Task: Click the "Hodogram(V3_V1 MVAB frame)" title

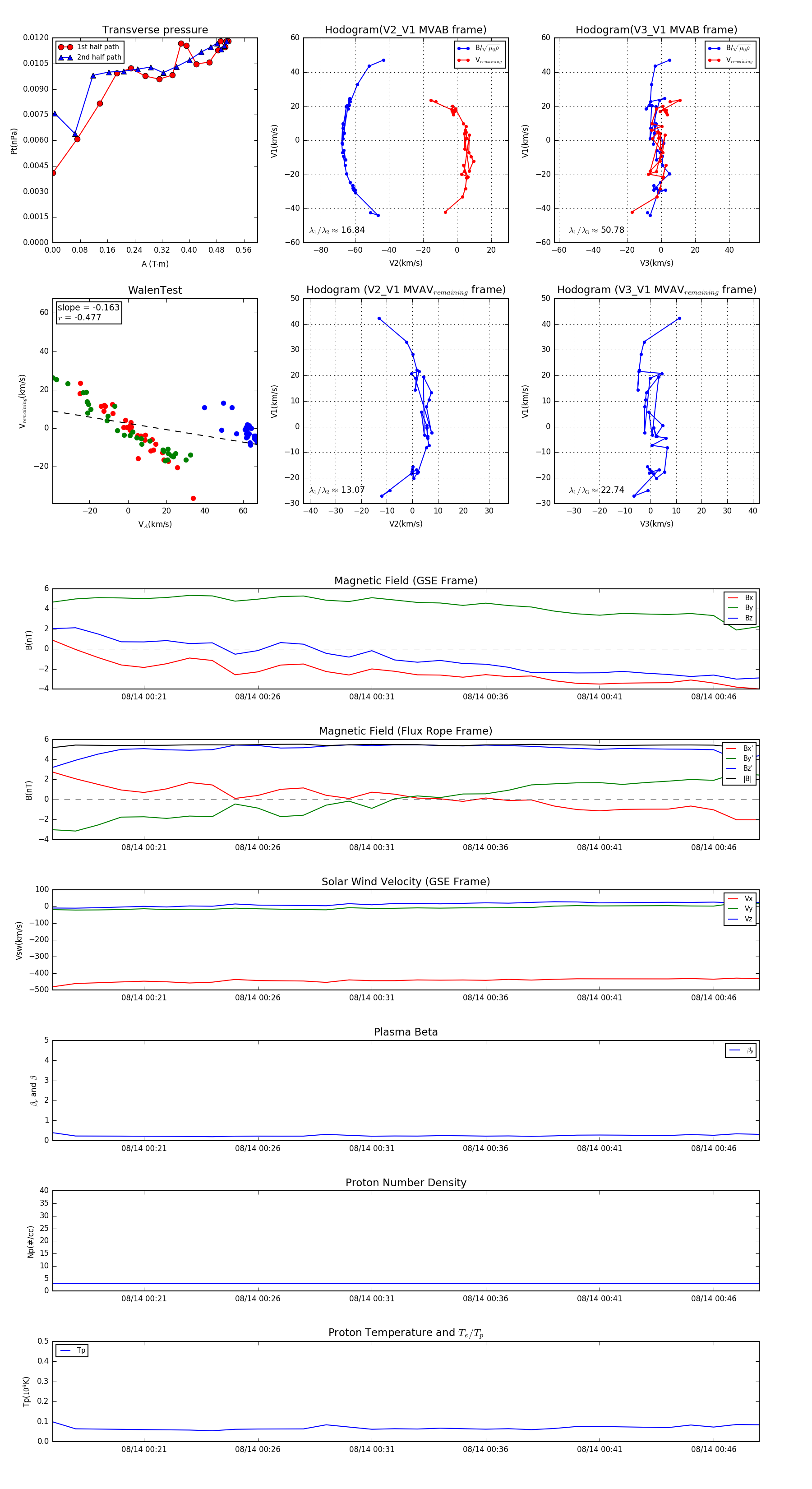Action: [x=656, y=29]
